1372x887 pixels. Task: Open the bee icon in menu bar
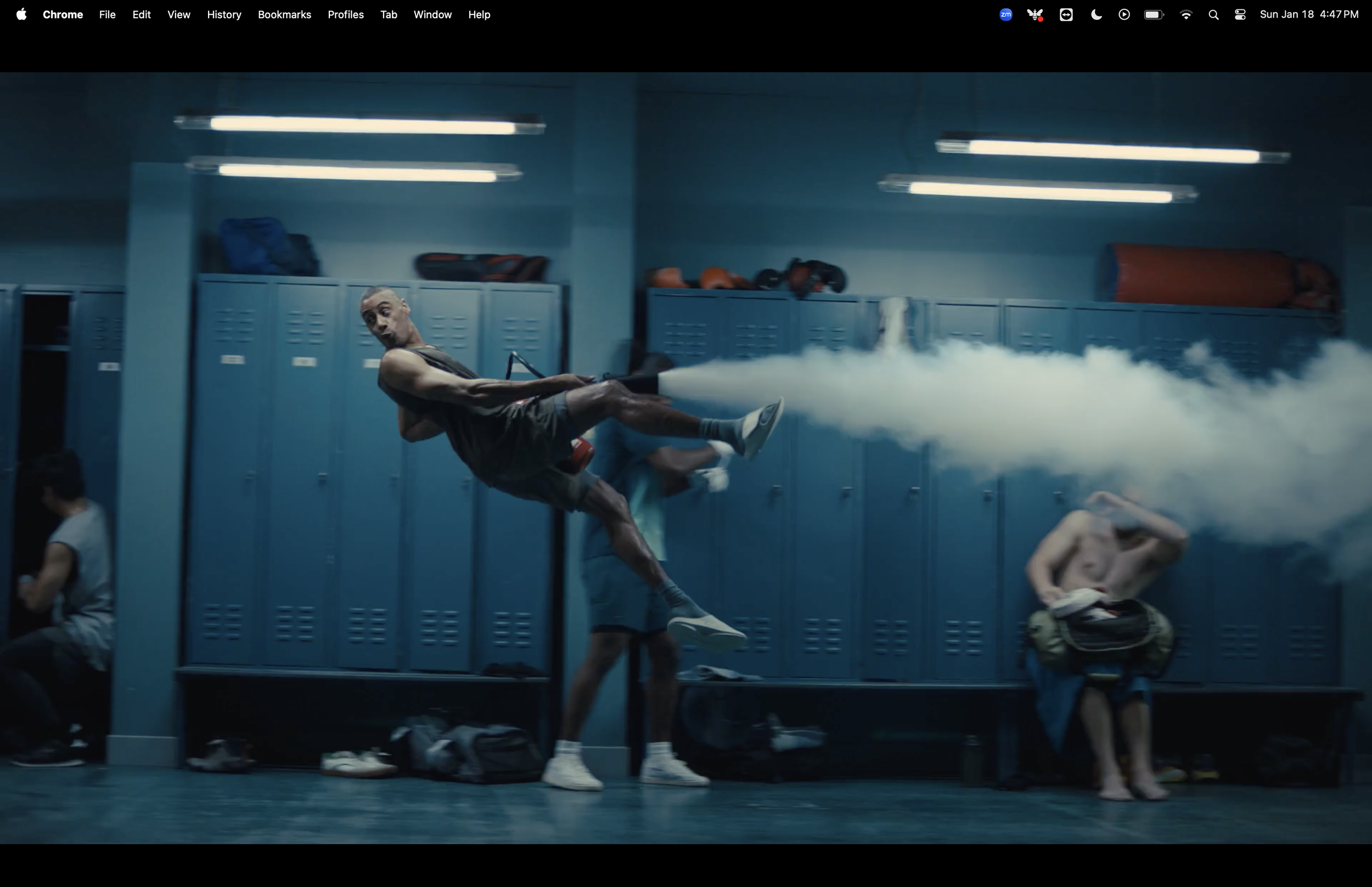point(1034,15)
